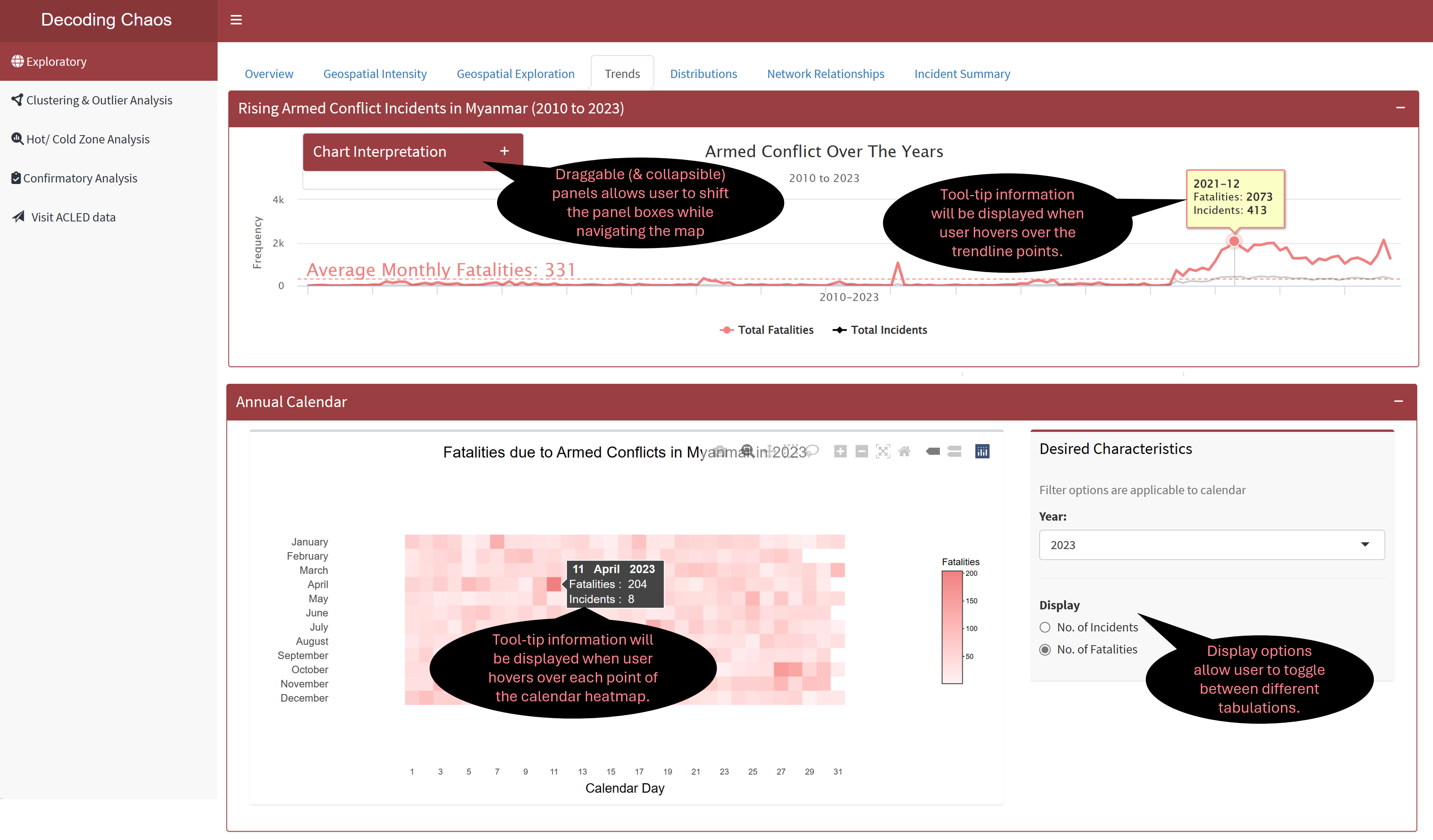This screenshot has height=840, width=1433.
Task: Click the Plotly zoom in icon
Action: 840,452
